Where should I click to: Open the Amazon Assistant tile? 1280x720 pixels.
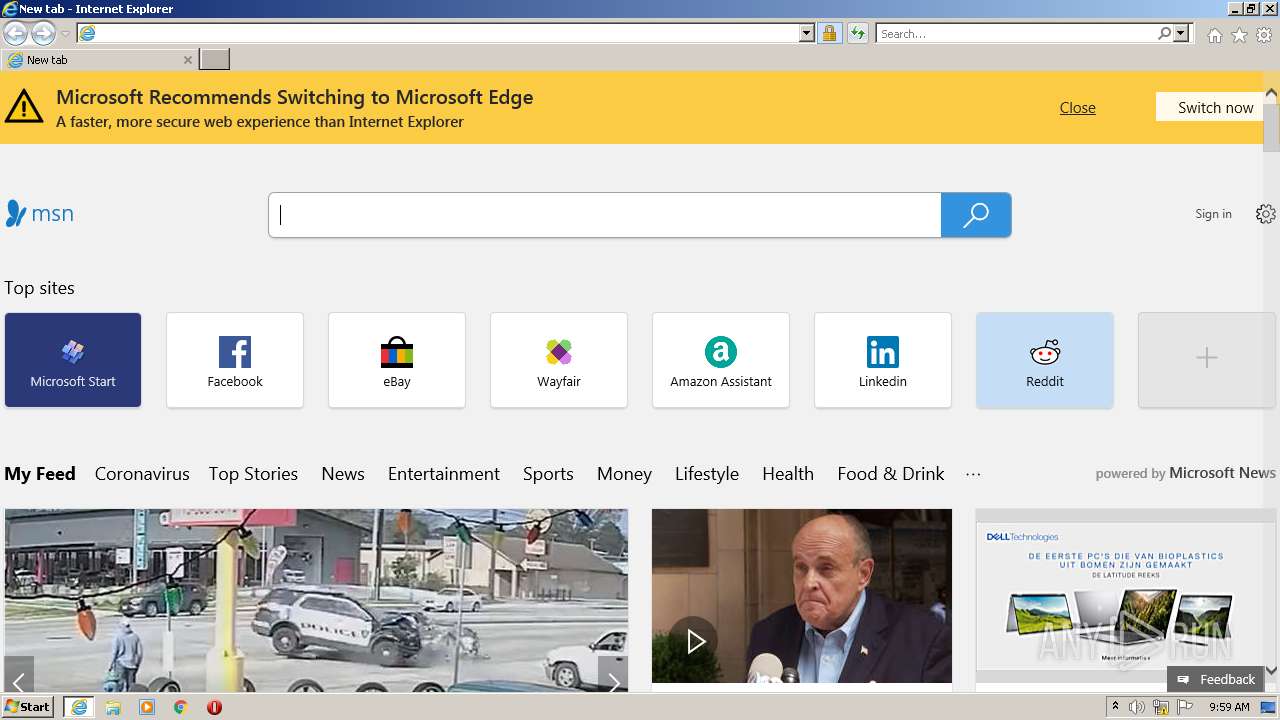point(721,360)
